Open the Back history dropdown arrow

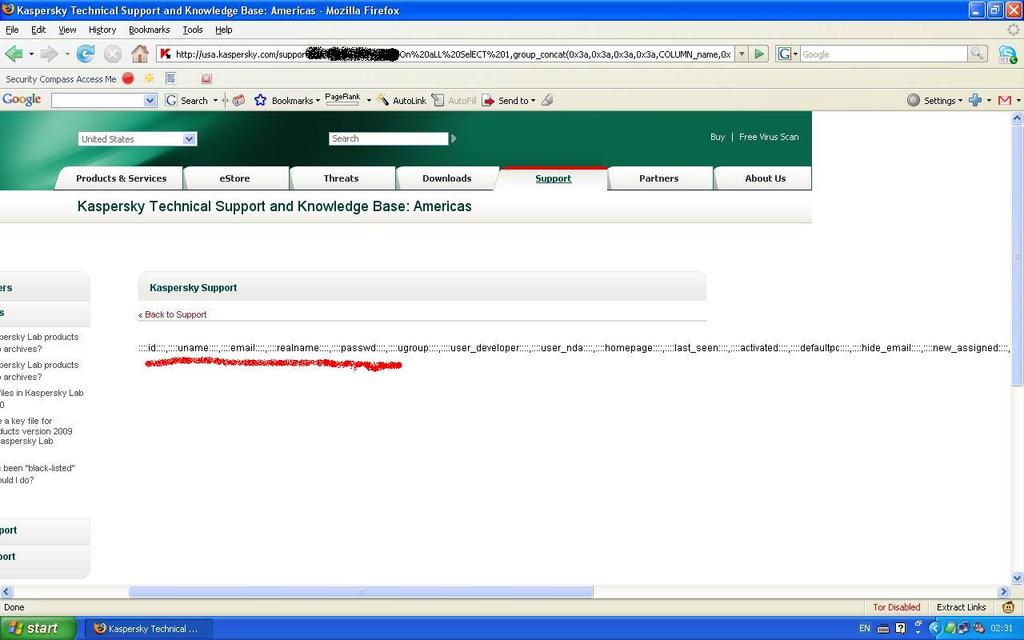pos(31,54)
